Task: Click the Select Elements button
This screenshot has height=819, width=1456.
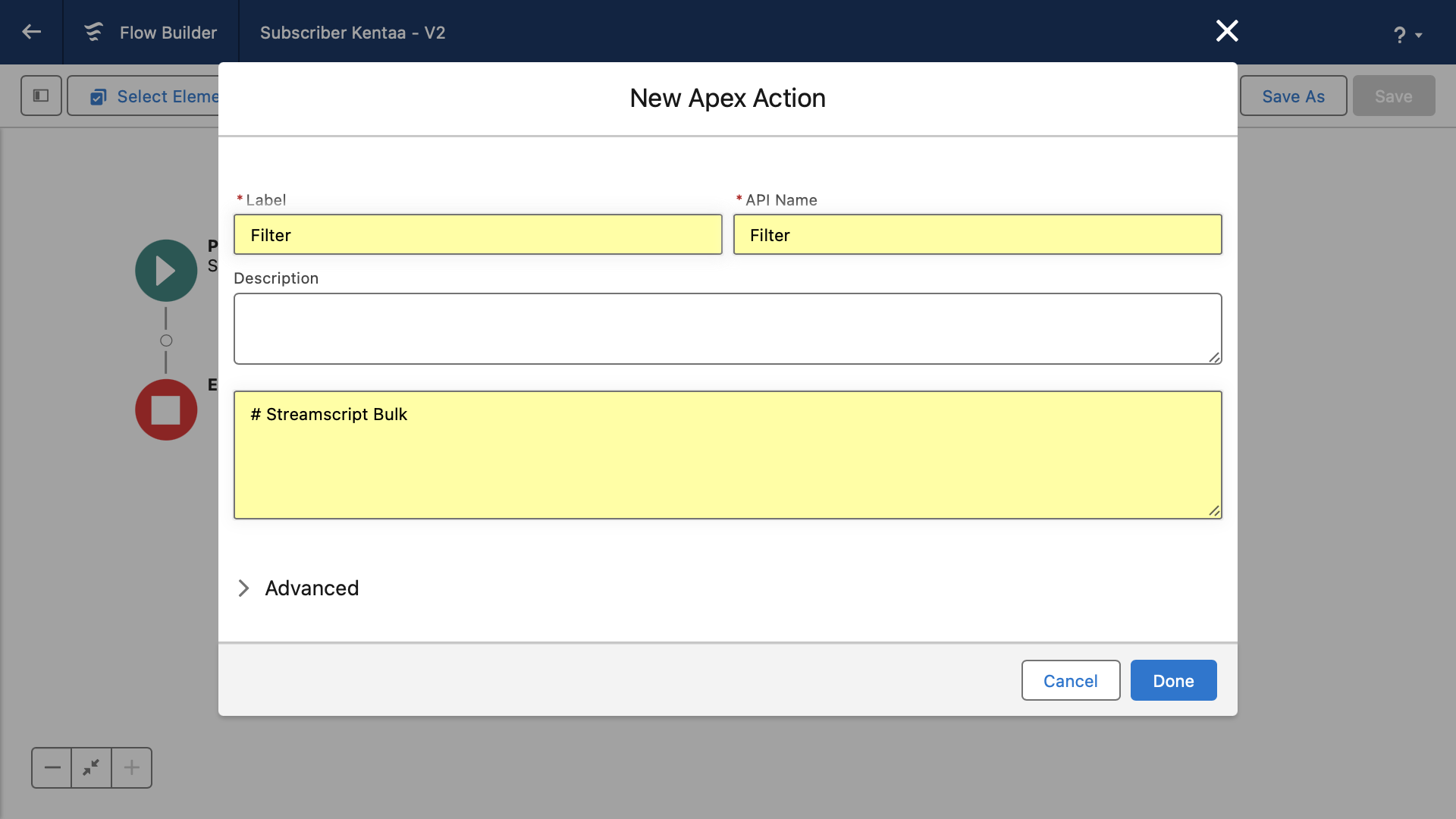Action: tap(144, 96)
